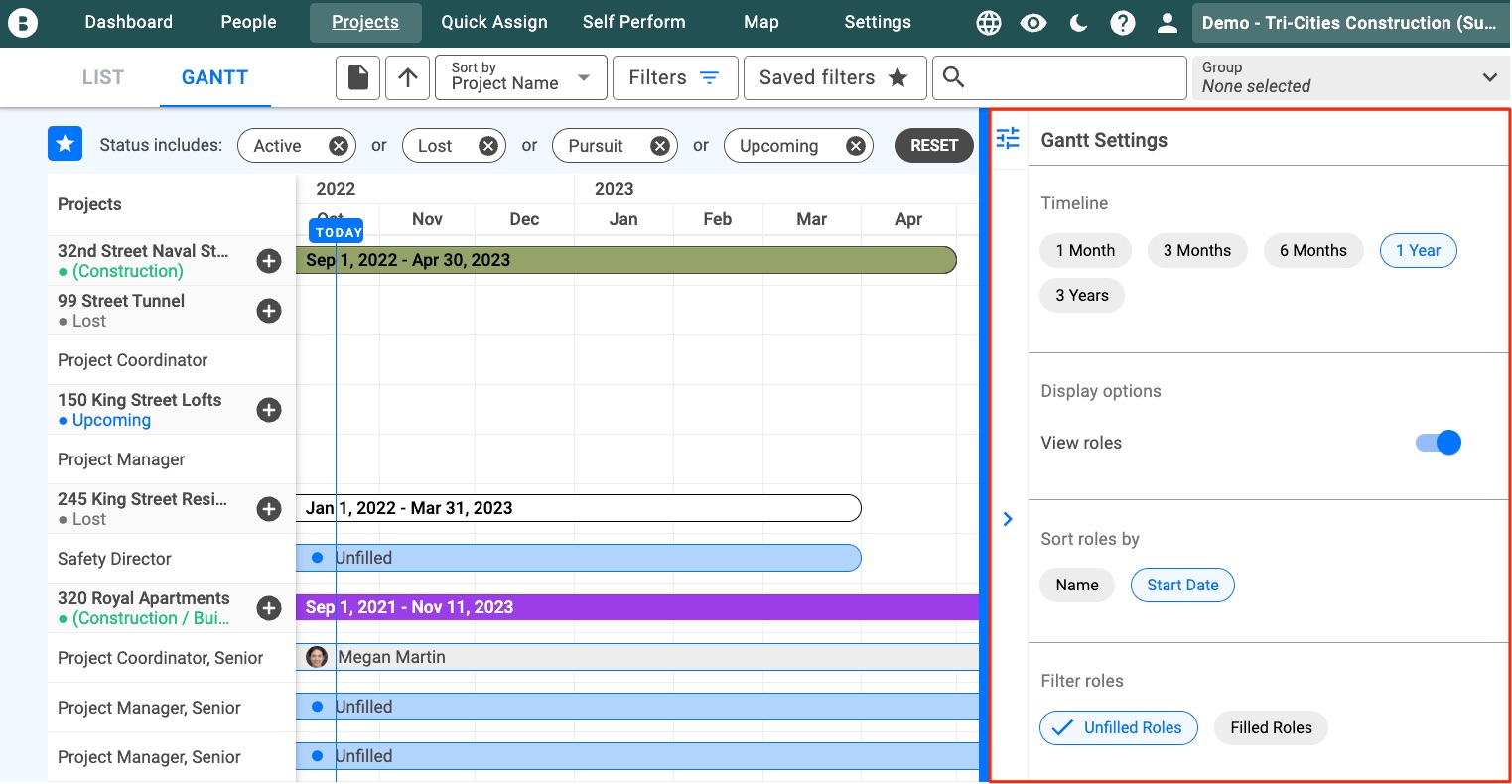This screenshot has height=784, width=1512.
Task: Toggle the eye visibility icon in header
Action: tap(1033, 23)
